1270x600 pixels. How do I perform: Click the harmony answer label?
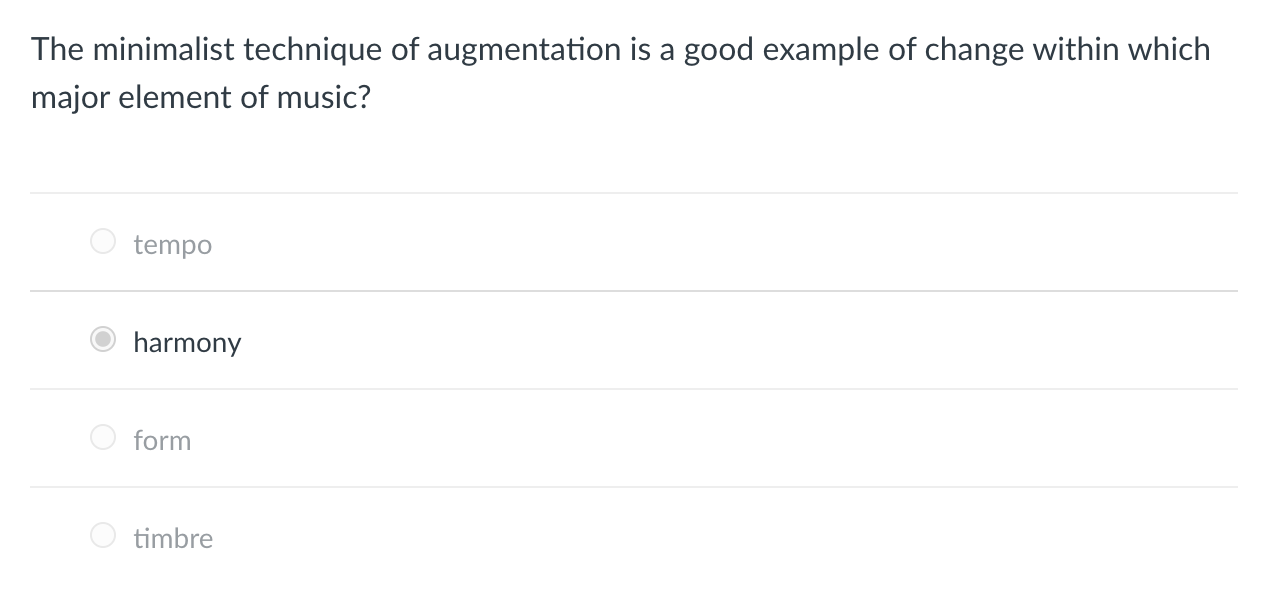[x=187, y=342]
